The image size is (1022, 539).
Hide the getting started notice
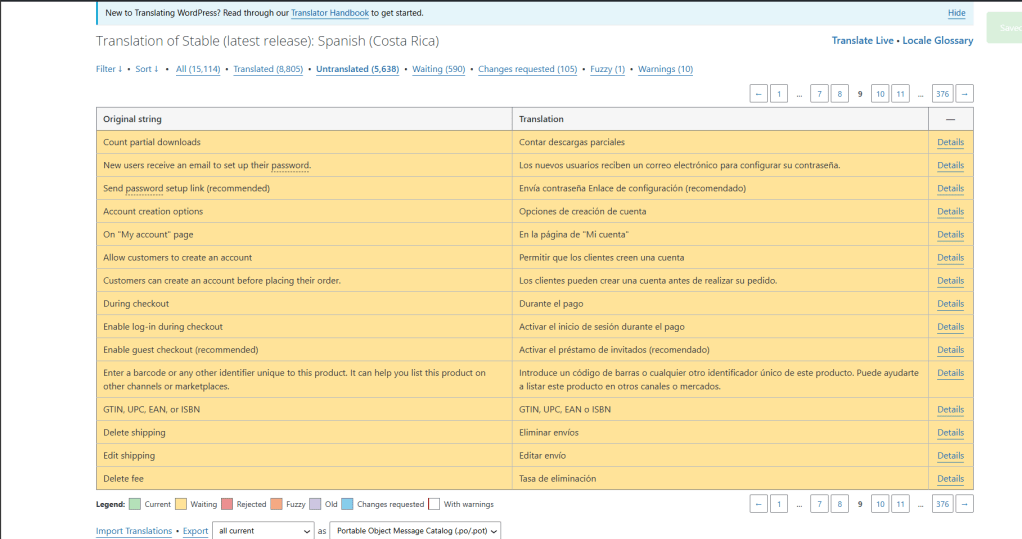tap(956, 13)
